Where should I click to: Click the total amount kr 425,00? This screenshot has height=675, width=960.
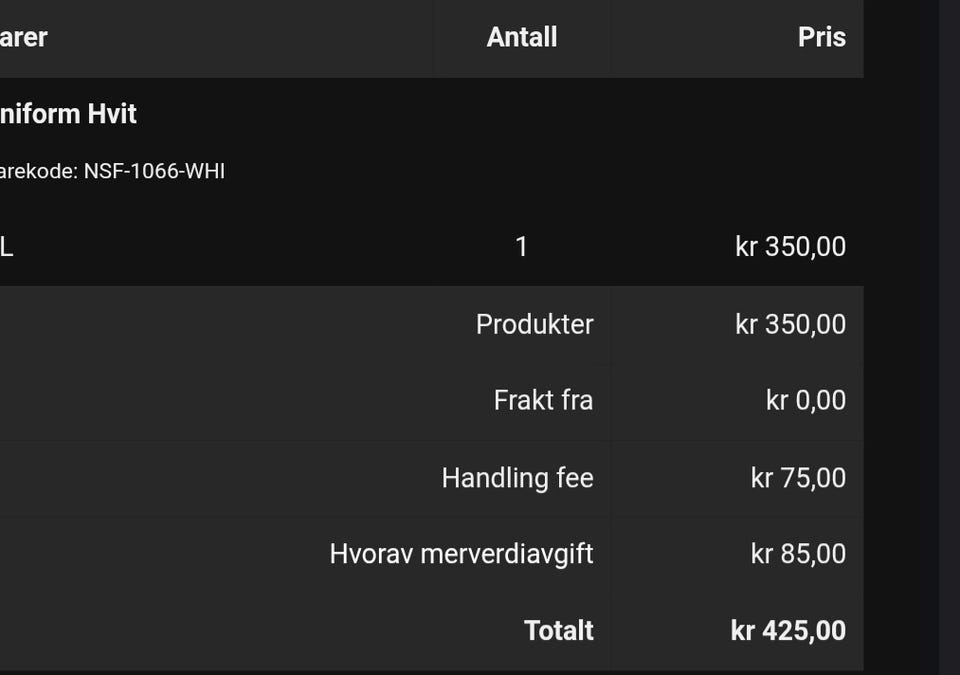point(788,631)
